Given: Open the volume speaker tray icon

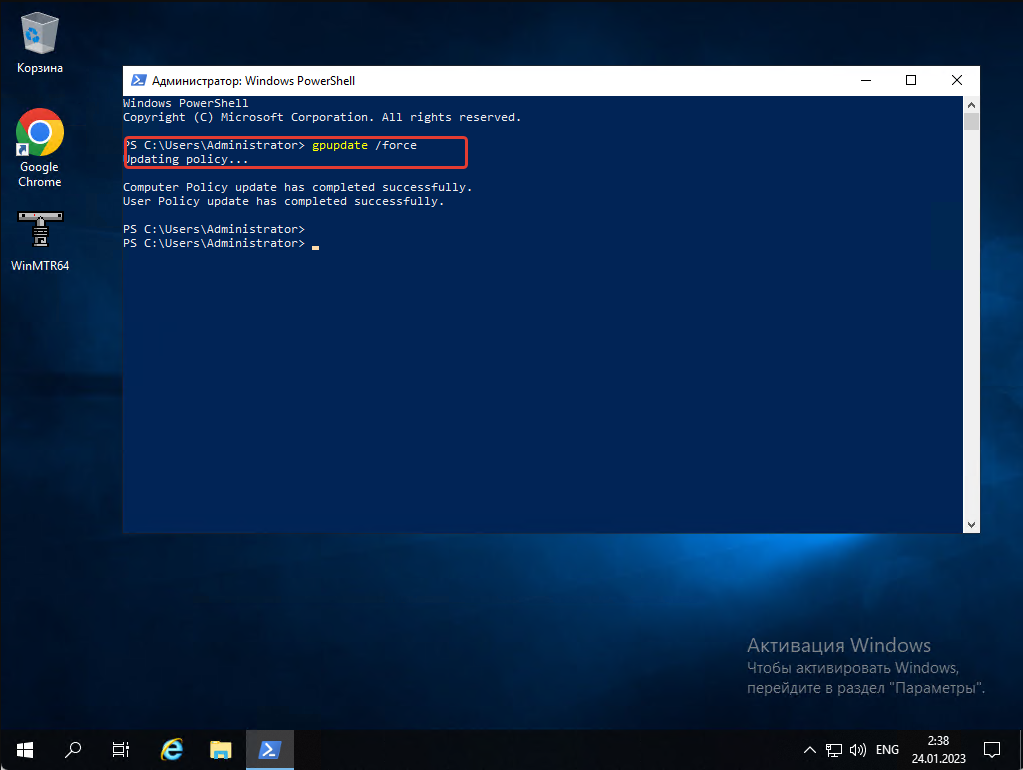Looking at the screenshot, I should click(x=857, y=749).
